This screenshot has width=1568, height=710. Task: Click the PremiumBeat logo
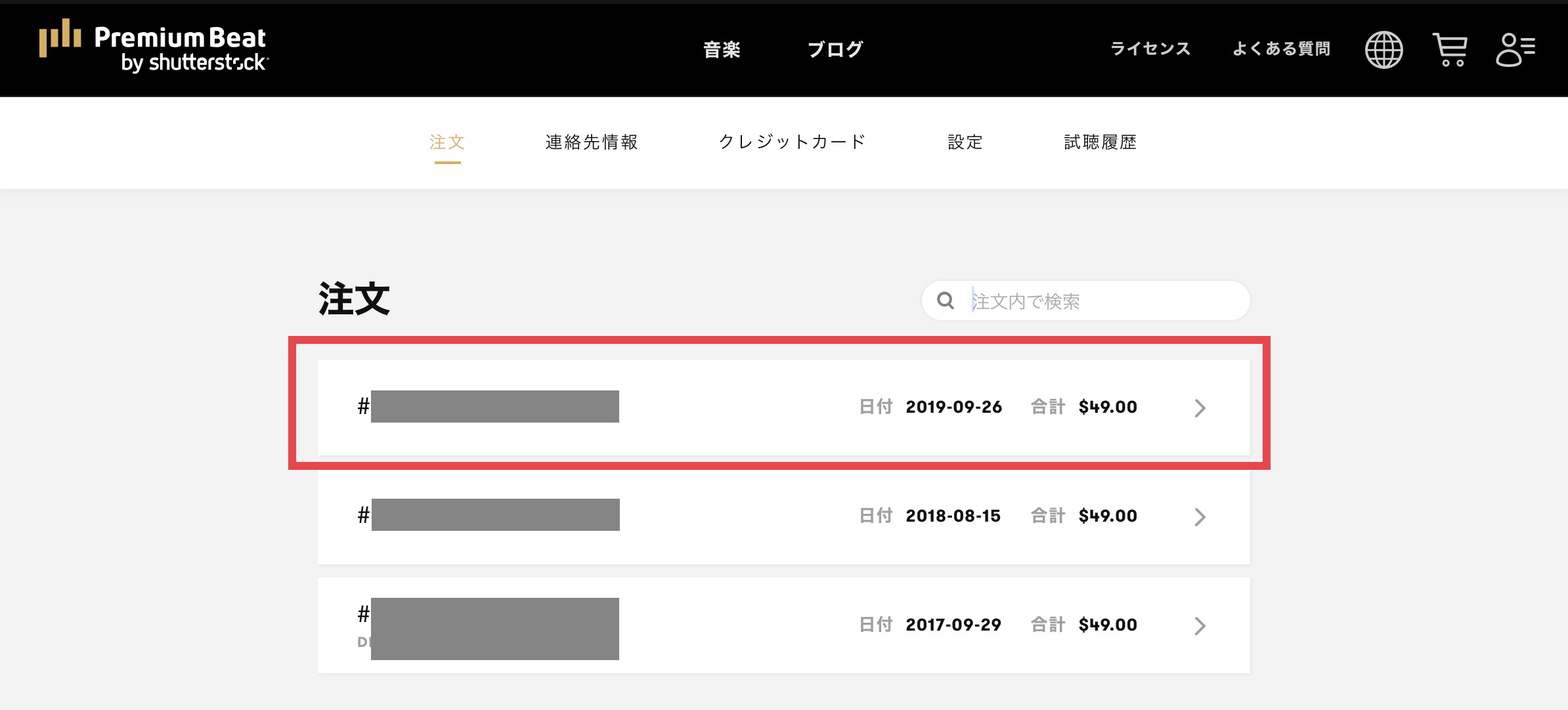coord(154,49)
